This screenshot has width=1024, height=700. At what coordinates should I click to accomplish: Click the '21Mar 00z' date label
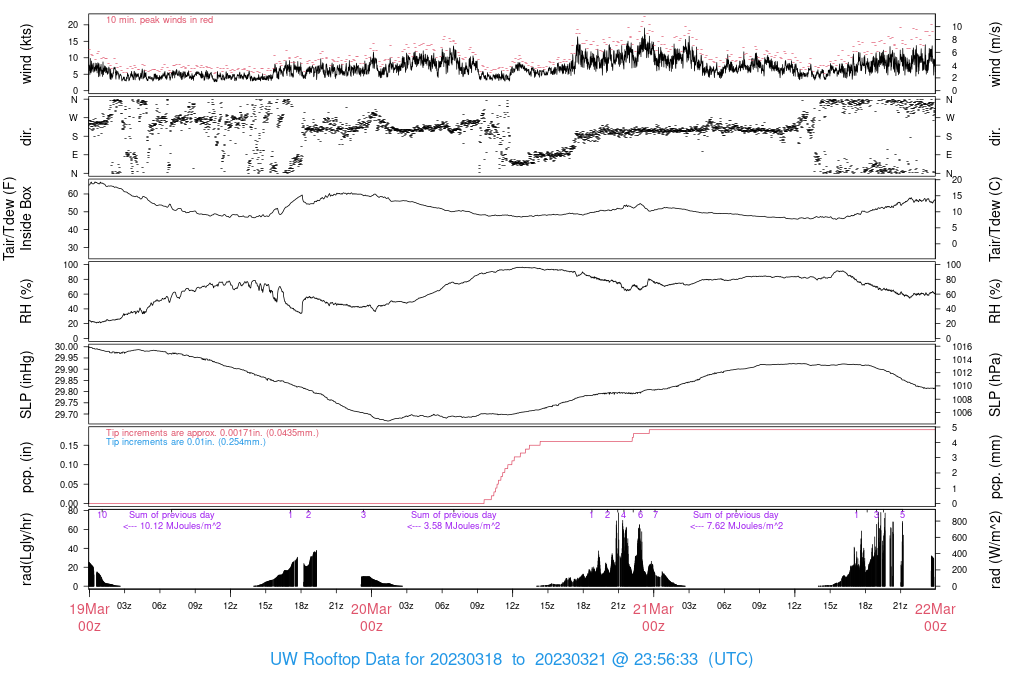pyautogui.click(x=653, y=617)
